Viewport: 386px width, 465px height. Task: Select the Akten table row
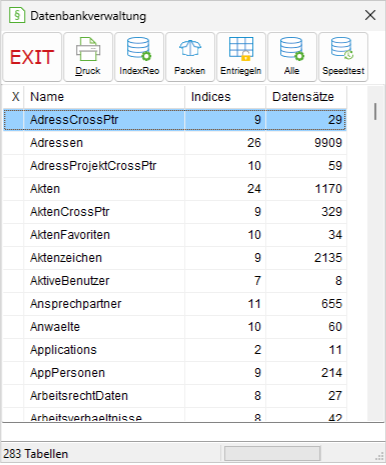point(175,189)
